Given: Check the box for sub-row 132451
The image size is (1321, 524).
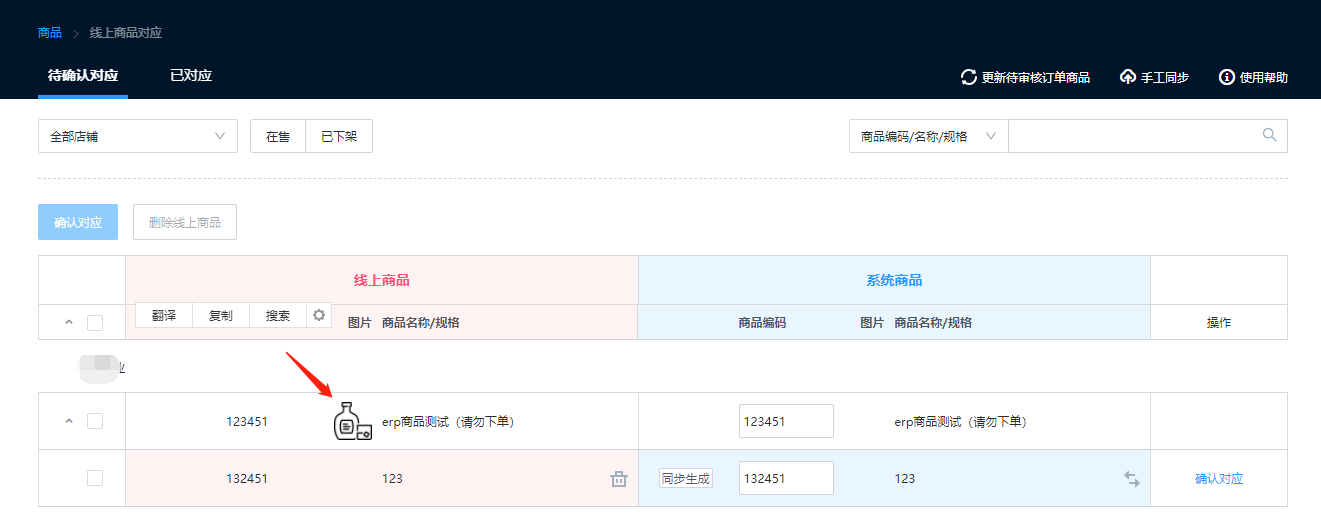Looking at the screenshot, I should tap(95, 478).
